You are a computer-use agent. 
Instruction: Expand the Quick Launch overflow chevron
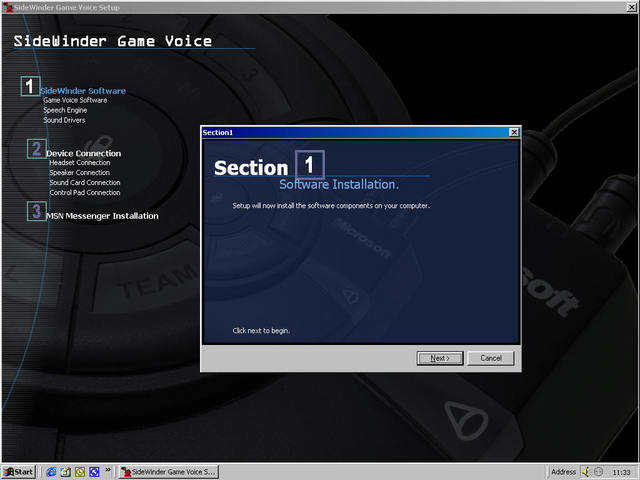pos(108,470)
